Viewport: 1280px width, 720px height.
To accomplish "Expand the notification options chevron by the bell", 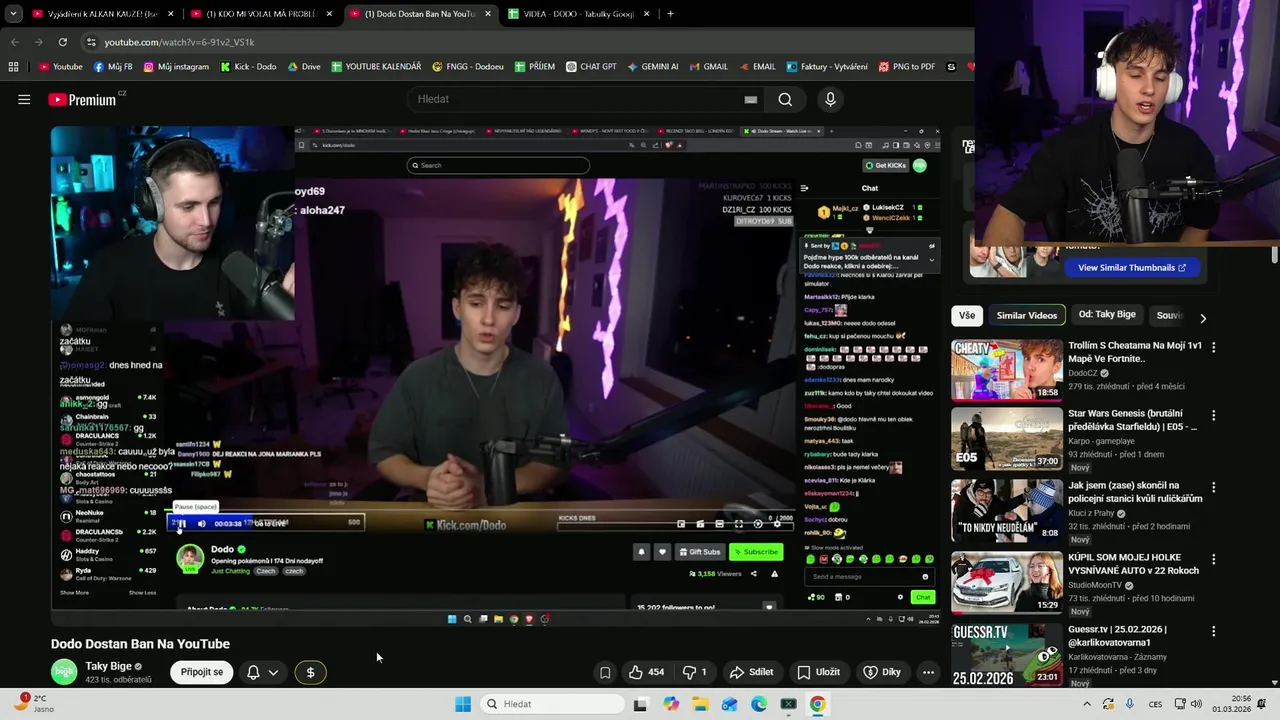I will [x=273, y=672].
